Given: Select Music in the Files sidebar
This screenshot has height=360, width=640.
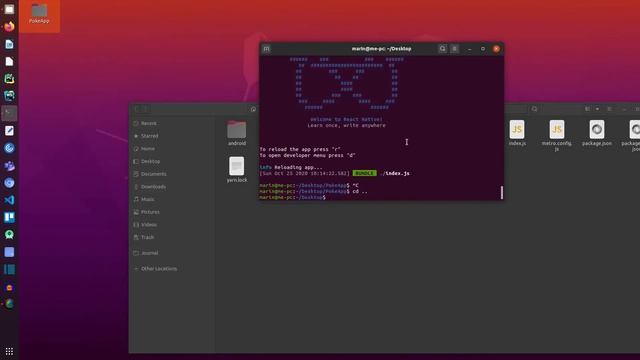Looking at the screenshot, I should (172, 199).
